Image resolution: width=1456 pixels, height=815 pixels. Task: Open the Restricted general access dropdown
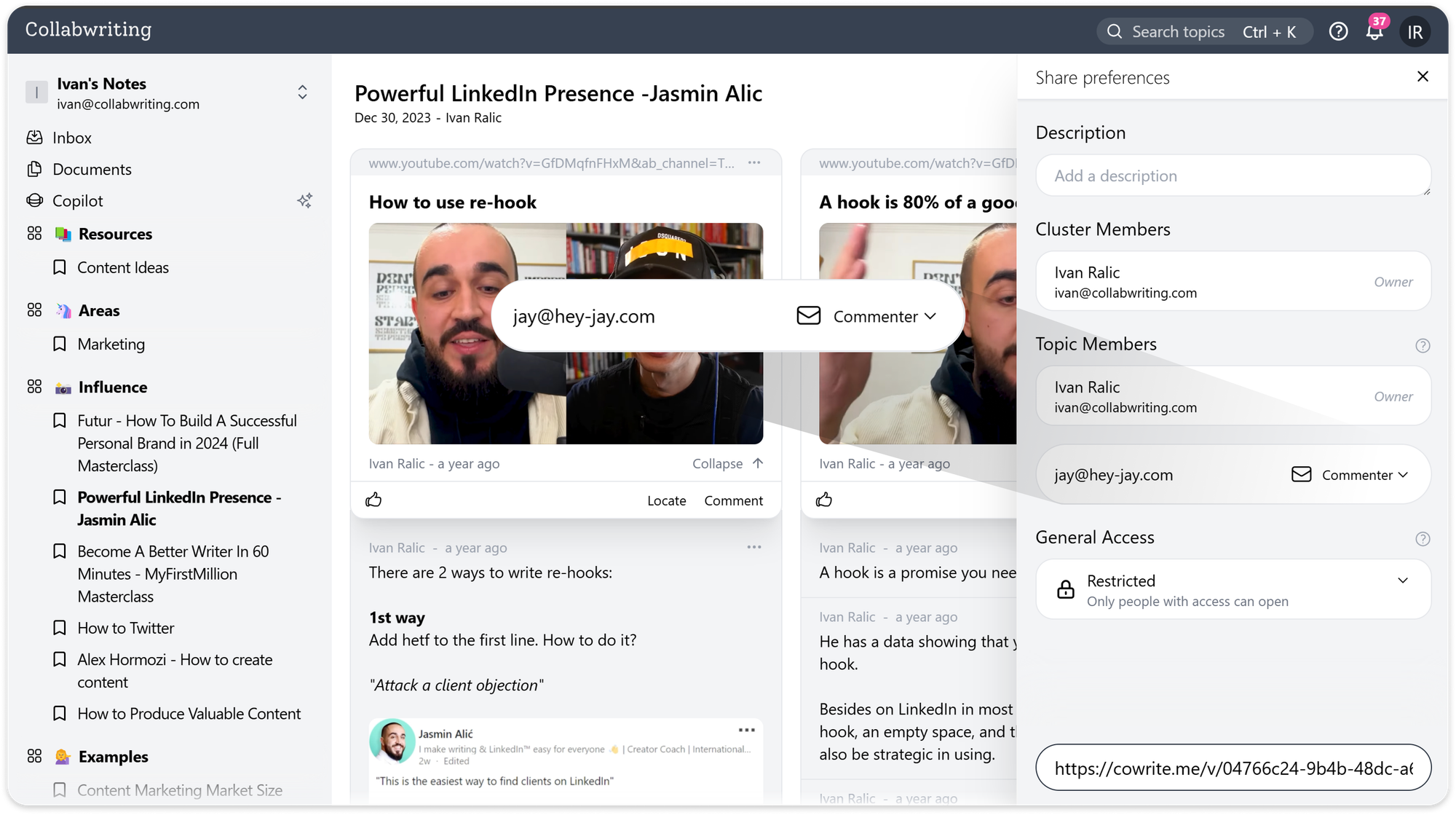point(1402,581)
